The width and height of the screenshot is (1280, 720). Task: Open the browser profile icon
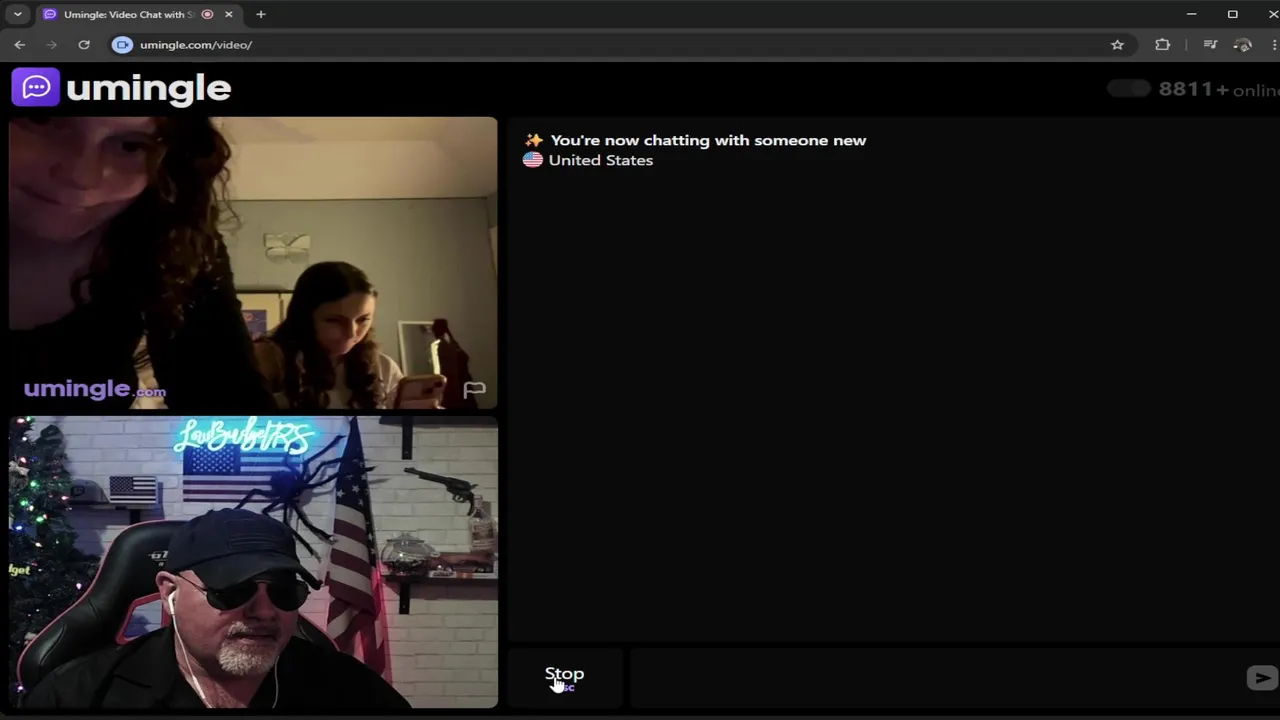(x=1243, y=44)
